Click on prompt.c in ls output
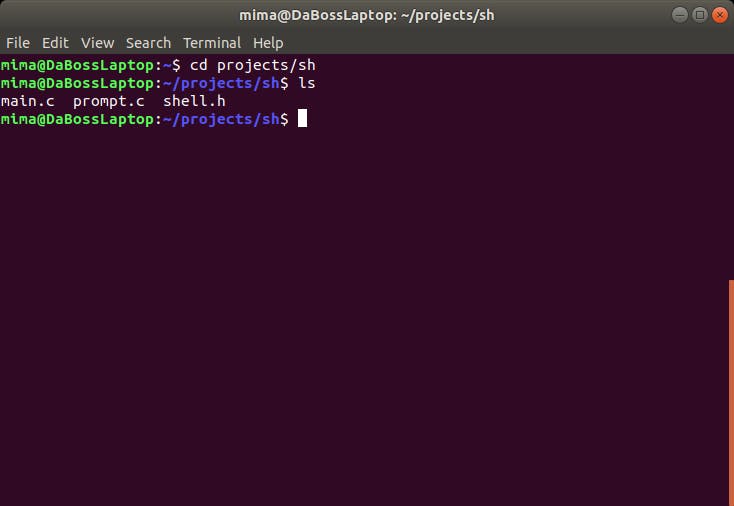Viewport: 734px width, 506px height. (109, 102)
